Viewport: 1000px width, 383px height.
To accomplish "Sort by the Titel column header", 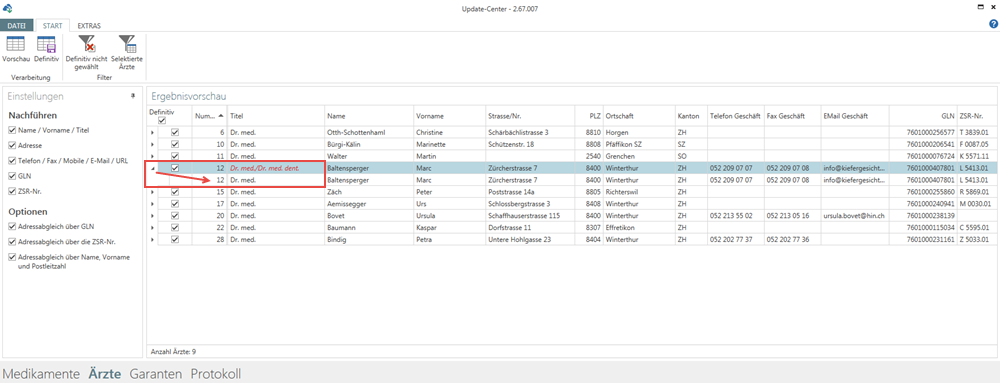I will point(276,116).
